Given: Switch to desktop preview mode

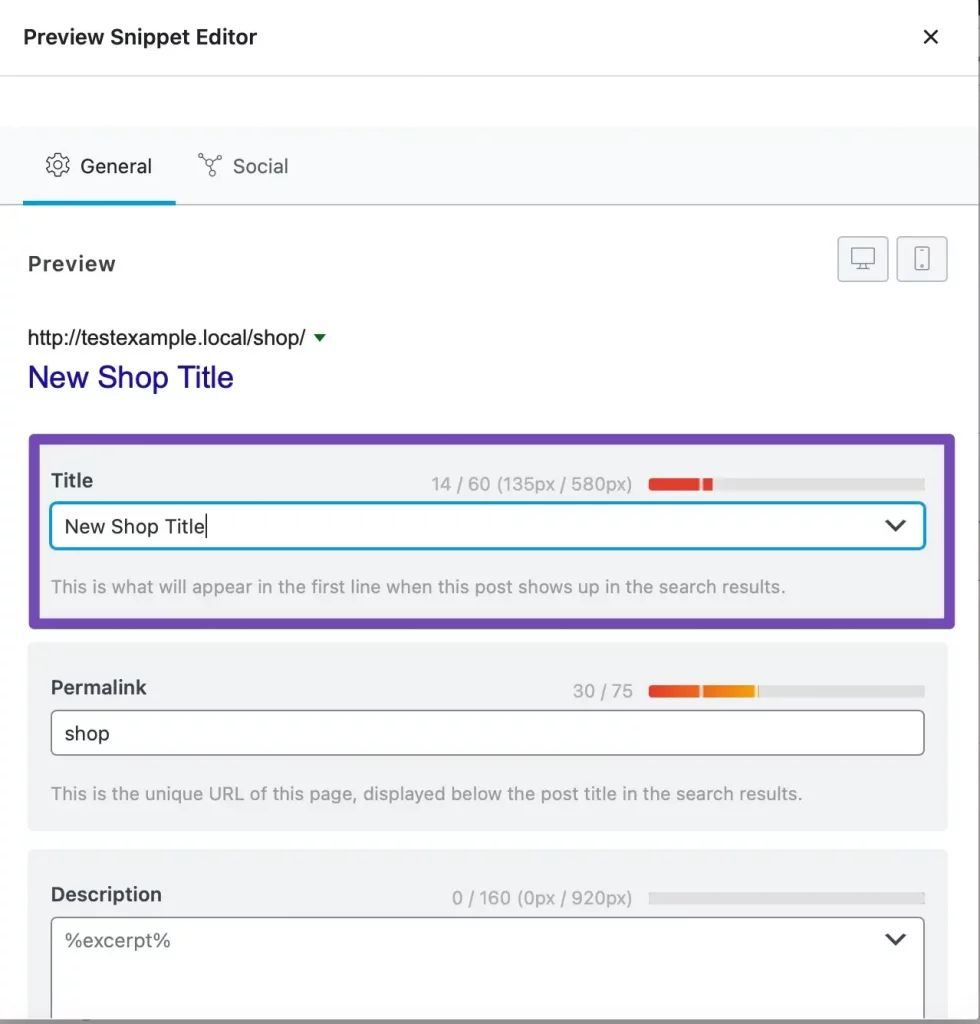Looking at the screenshot, I should pos(862,259).
